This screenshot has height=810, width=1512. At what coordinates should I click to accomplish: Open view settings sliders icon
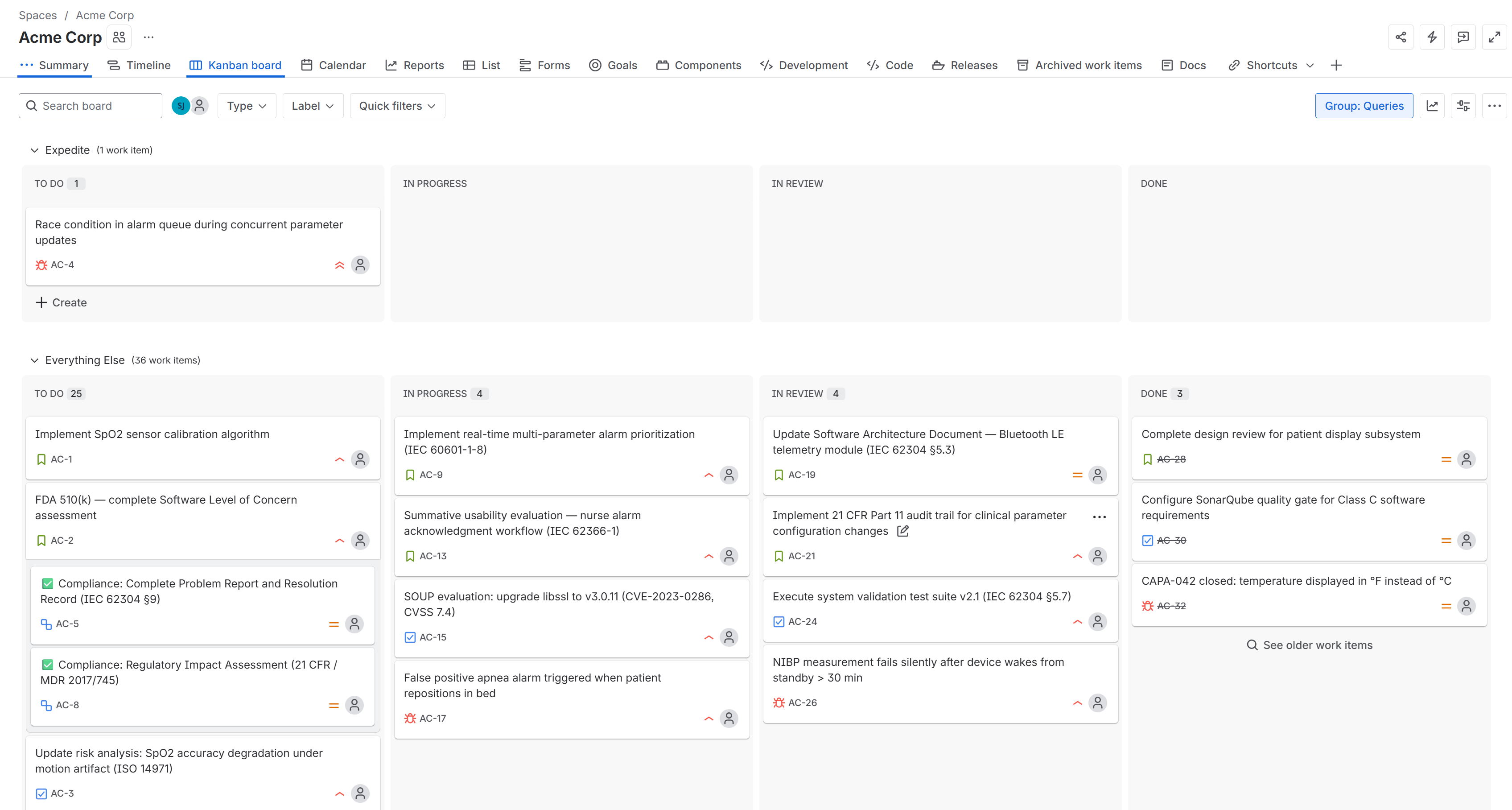click(x=1463, y=106)
